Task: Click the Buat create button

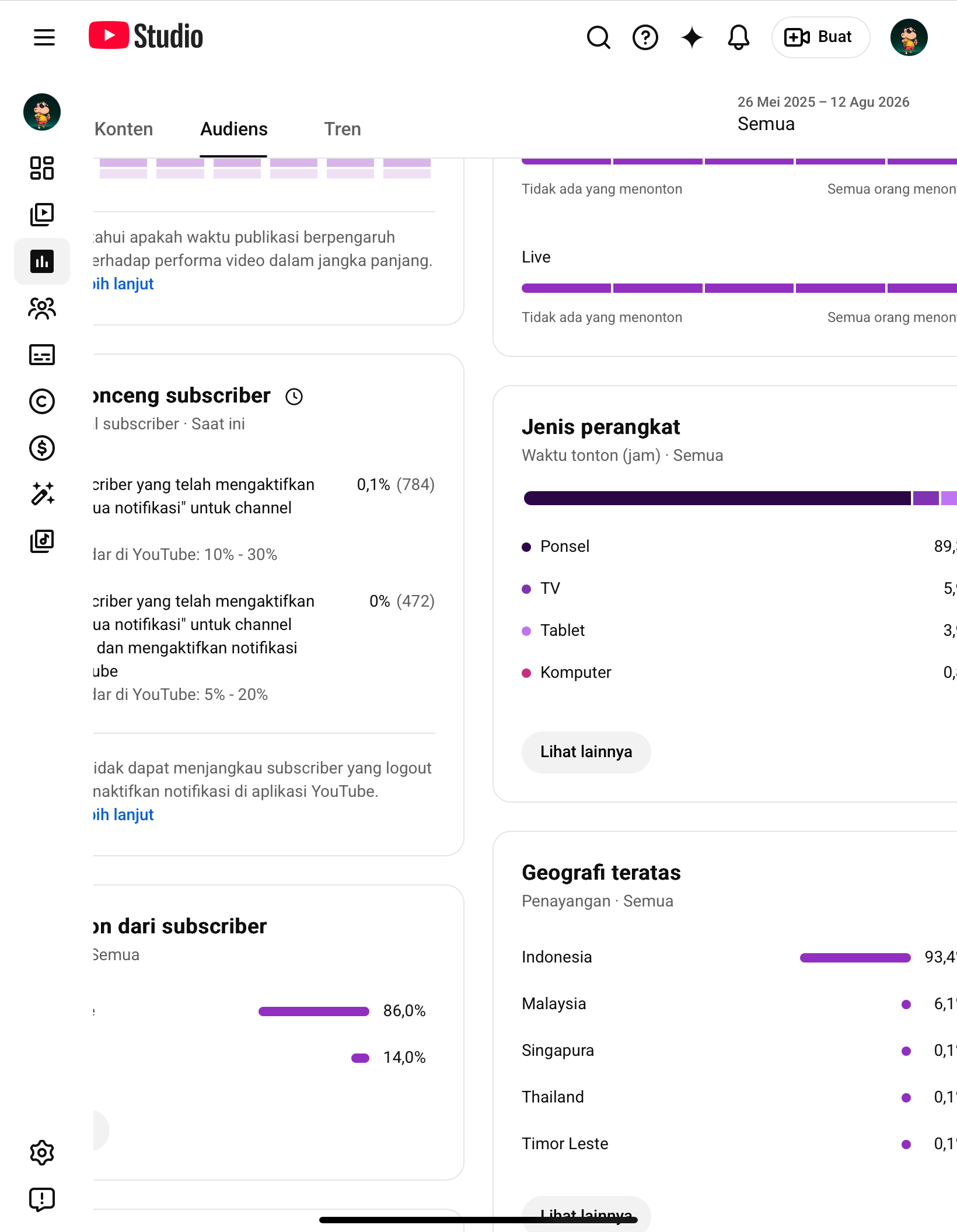Action: (820, 37)
